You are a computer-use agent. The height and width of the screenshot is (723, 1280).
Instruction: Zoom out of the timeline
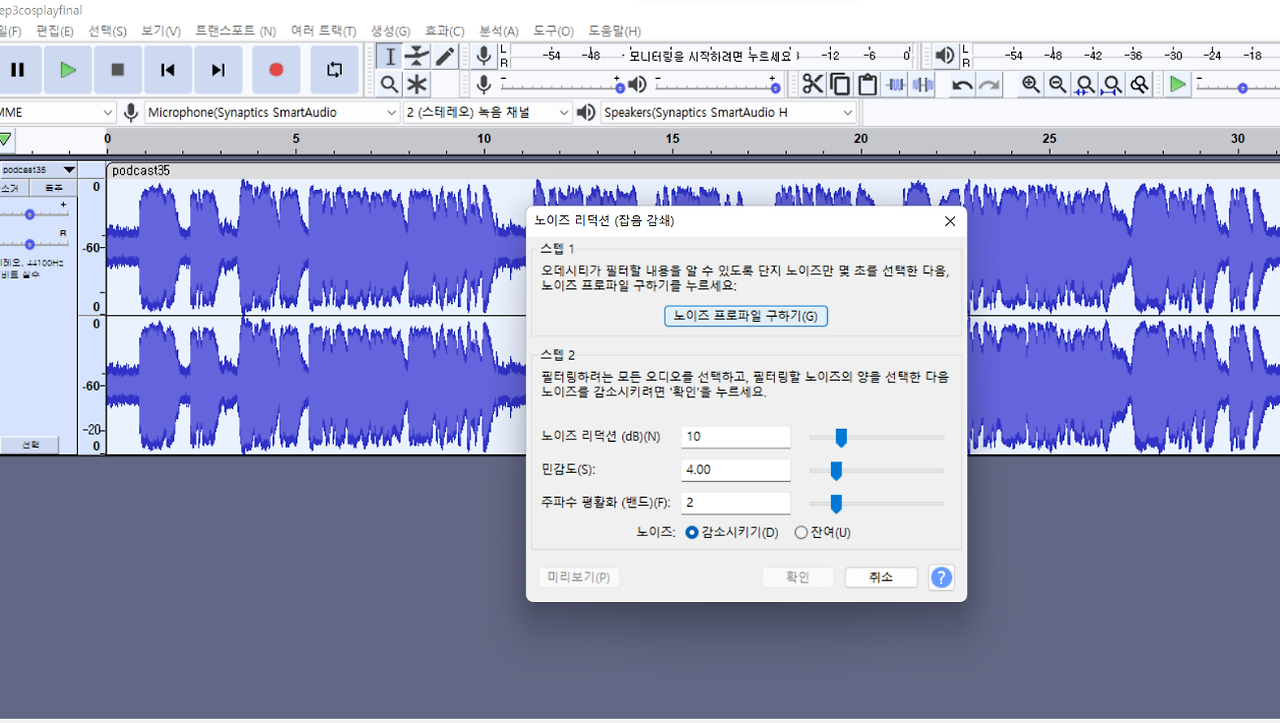pos(1058,84)
